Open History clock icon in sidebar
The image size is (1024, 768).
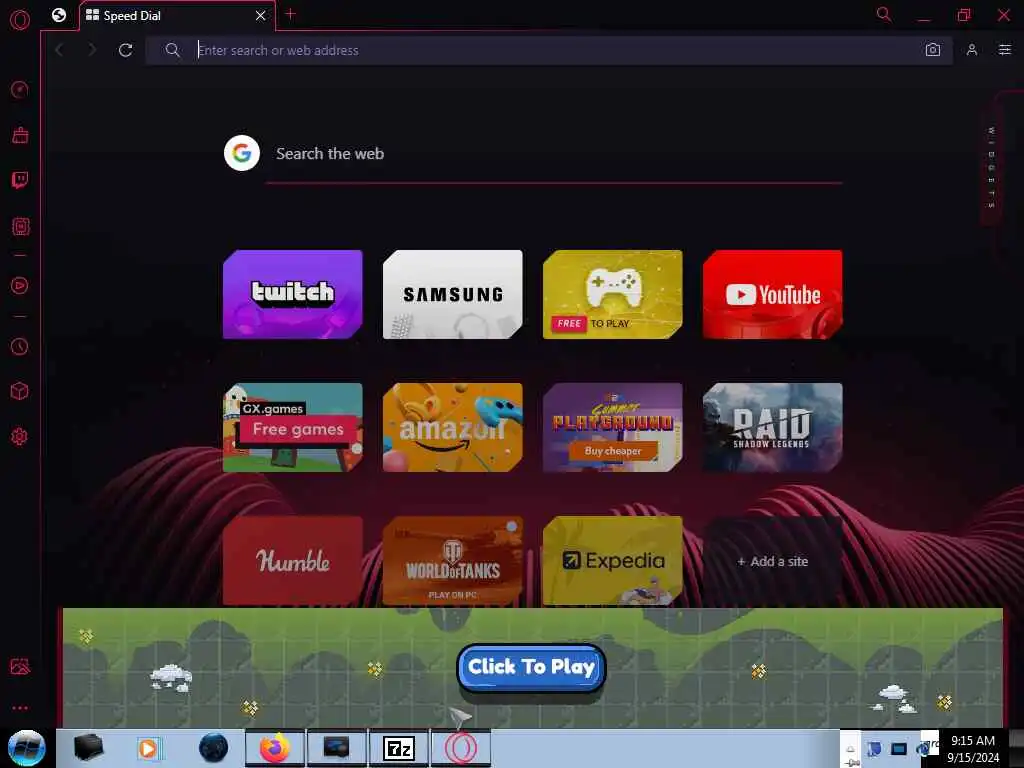[20, 346]
